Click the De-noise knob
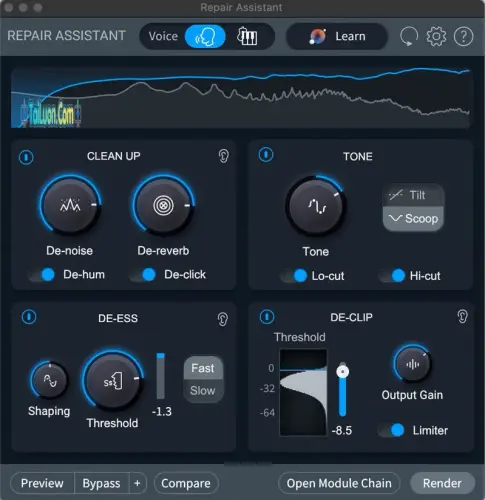The height and width of the screenshot is (500, 485). (x=70, y=205)
